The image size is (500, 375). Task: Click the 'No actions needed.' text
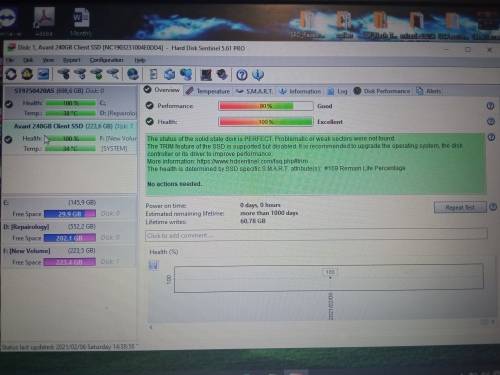pyautogui.click(x=175, y=184)
